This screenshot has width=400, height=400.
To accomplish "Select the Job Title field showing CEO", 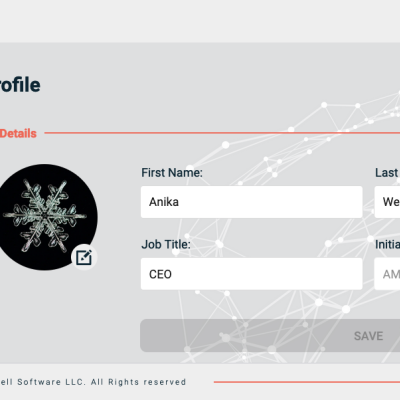I will click(x=252, y=274).
